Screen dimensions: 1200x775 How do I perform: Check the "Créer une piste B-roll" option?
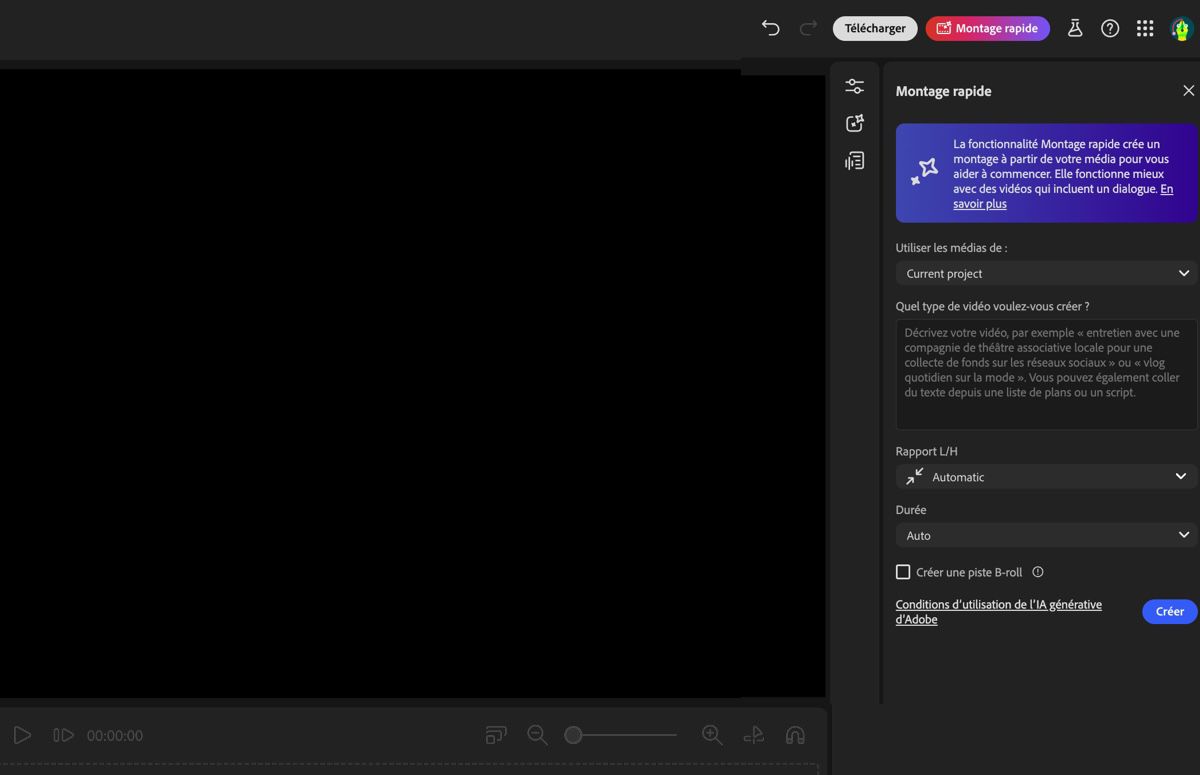[x=903, y=571]
